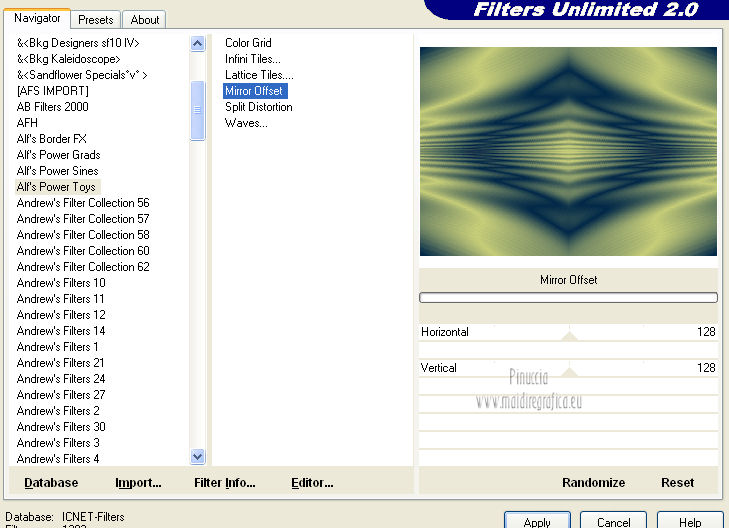This screenshot has width=729, height=528.
Task: Select the Lattice Tiles.... filter
Action: click(x=259, y=75)
